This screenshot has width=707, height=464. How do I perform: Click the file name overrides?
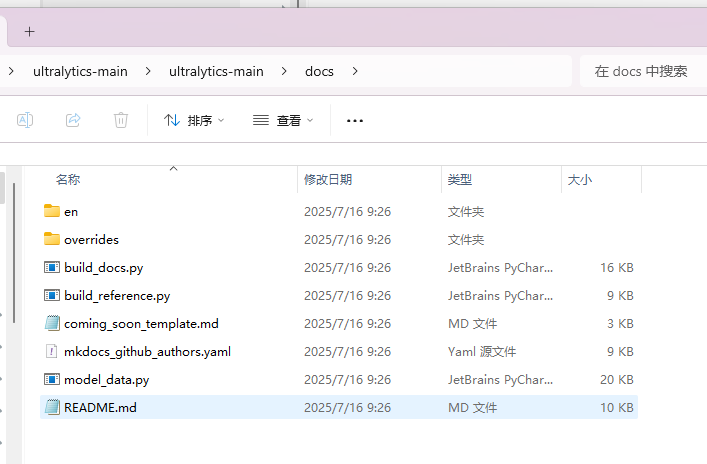pyautogui.click(x=92, y=239)
